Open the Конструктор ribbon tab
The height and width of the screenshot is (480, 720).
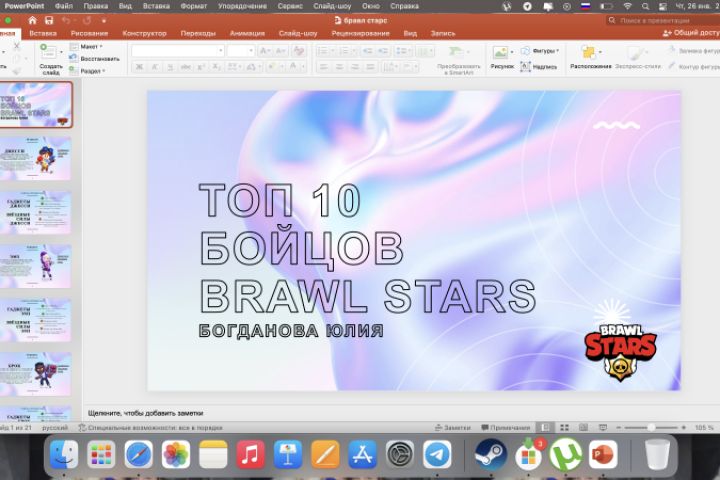point(144,33)
